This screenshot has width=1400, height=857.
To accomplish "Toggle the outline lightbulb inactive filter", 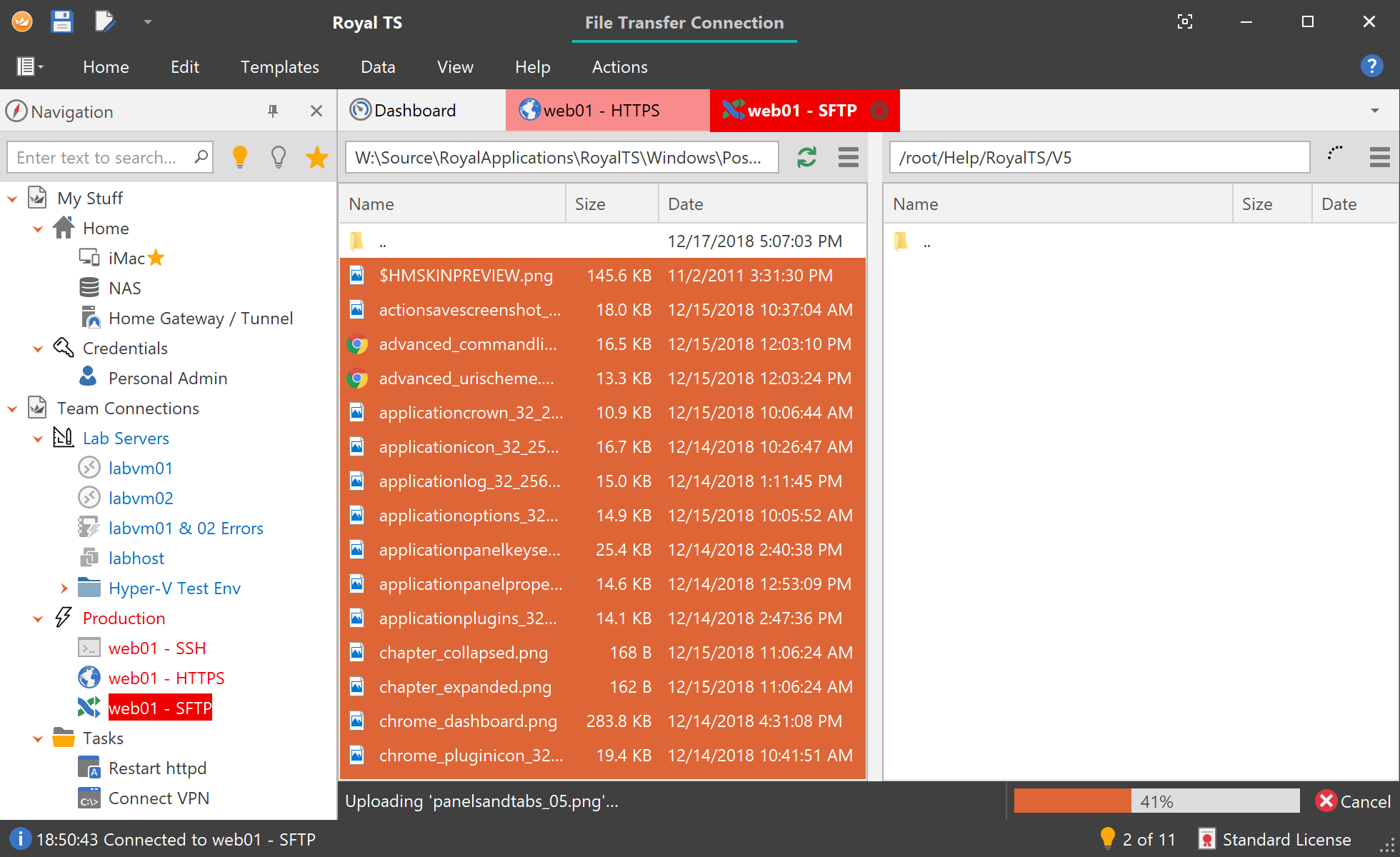I will [279, 157].
